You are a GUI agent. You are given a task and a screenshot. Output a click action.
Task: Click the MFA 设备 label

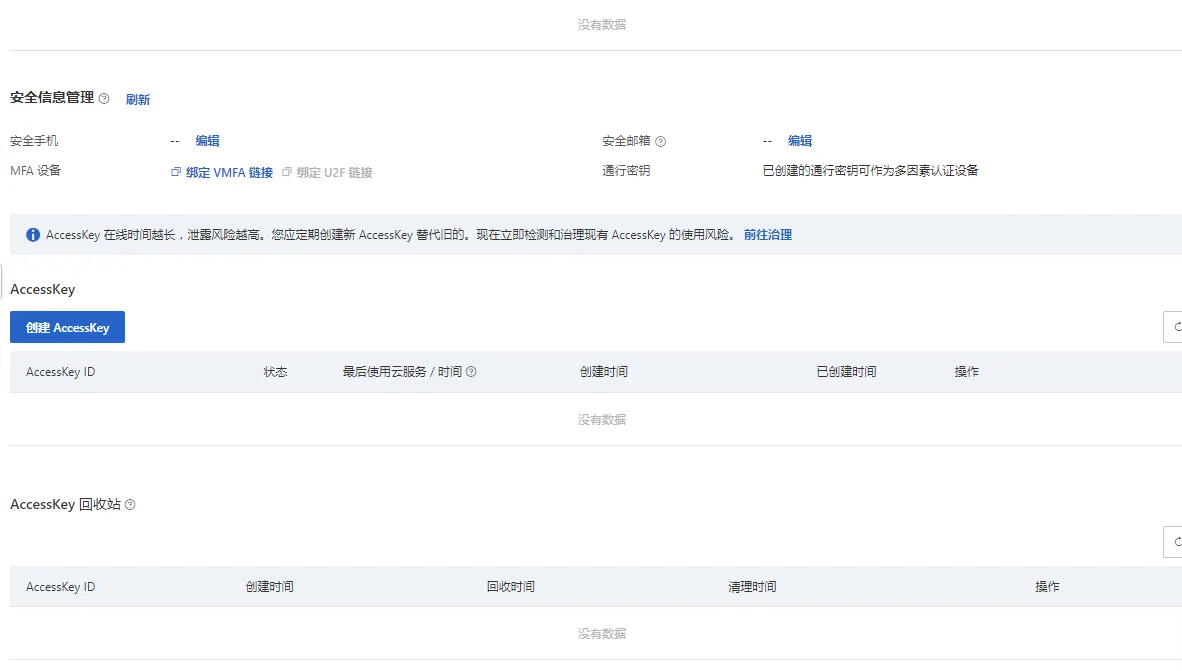(35, 171)
